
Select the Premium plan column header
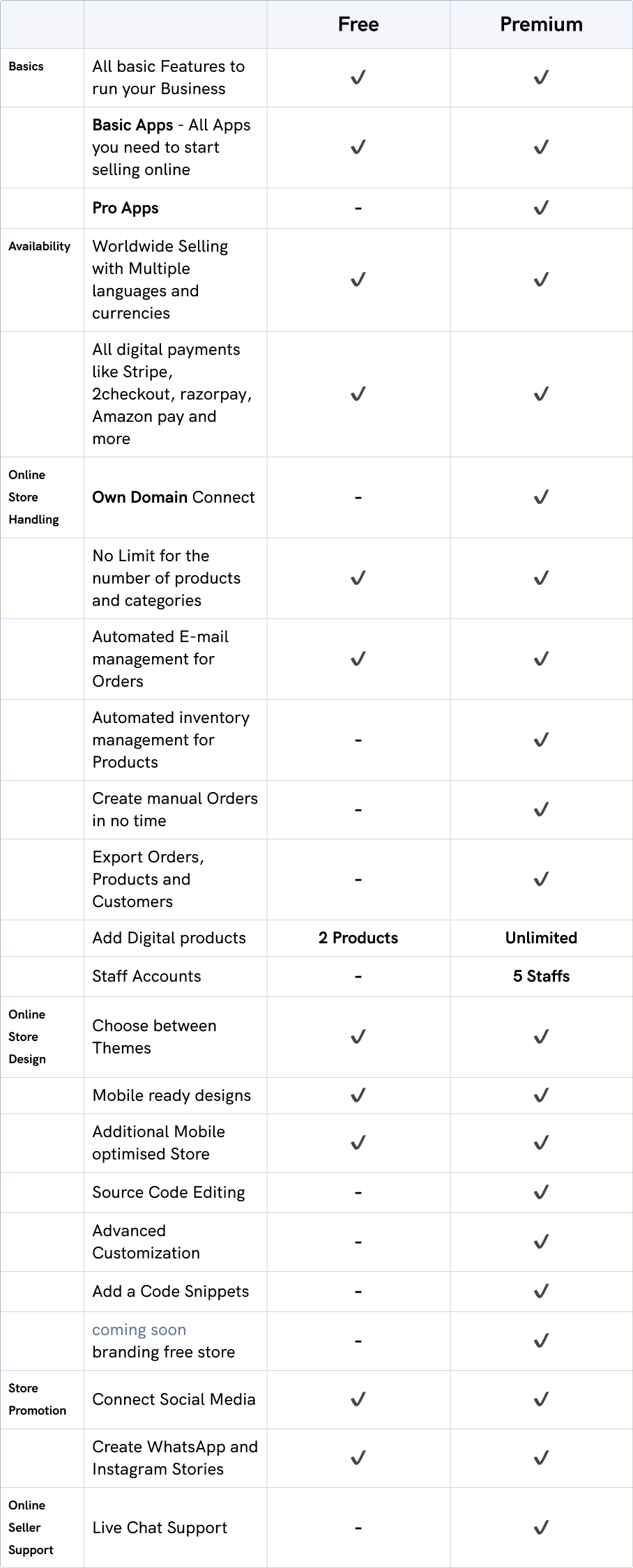point(541,24)
